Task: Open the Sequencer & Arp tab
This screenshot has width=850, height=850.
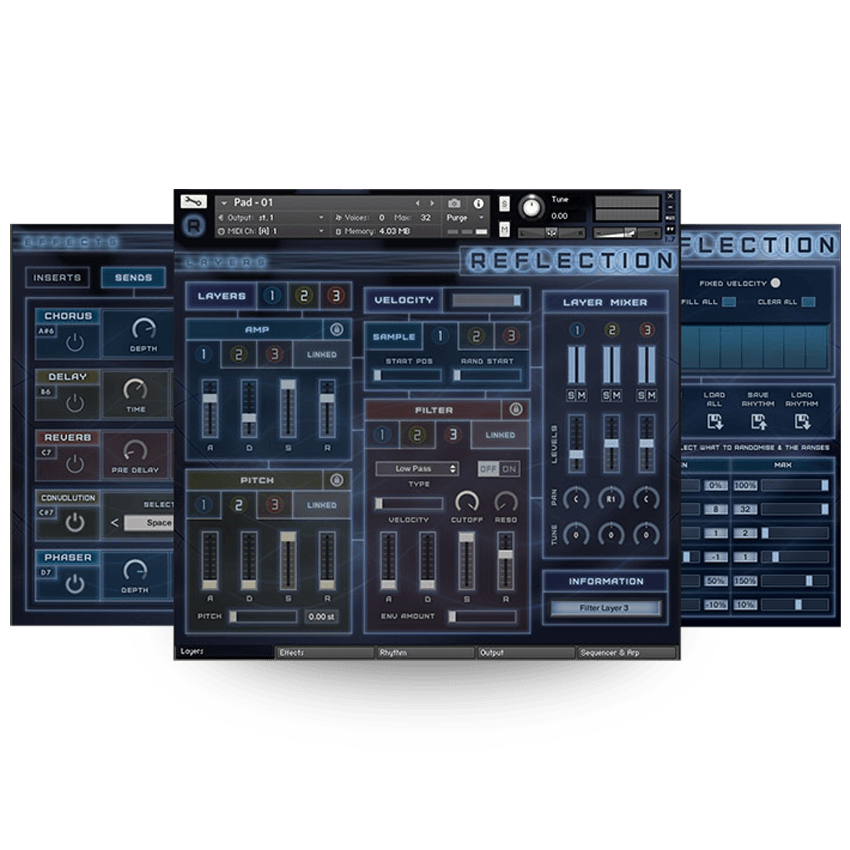Action: point(627,653)
